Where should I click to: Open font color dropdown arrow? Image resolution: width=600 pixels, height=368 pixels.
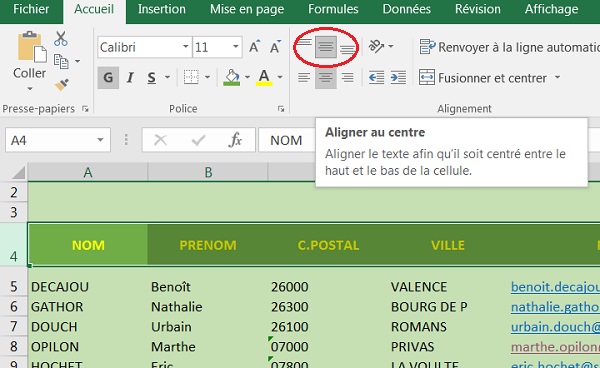click(280, 78)
